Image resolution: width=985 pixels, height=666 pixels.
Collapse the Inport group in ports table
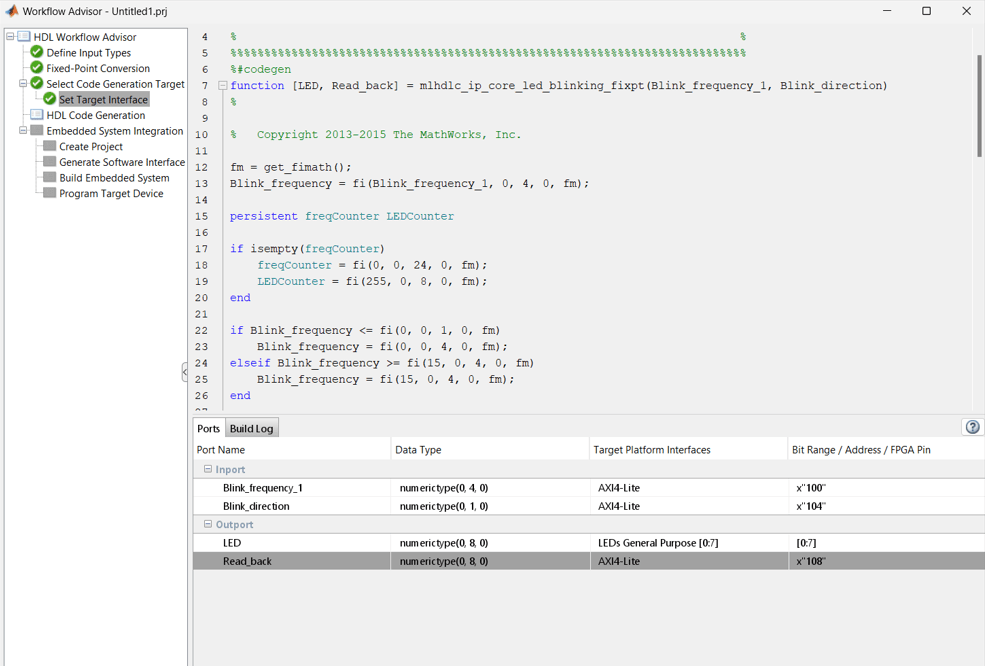[x=208, y=469]
